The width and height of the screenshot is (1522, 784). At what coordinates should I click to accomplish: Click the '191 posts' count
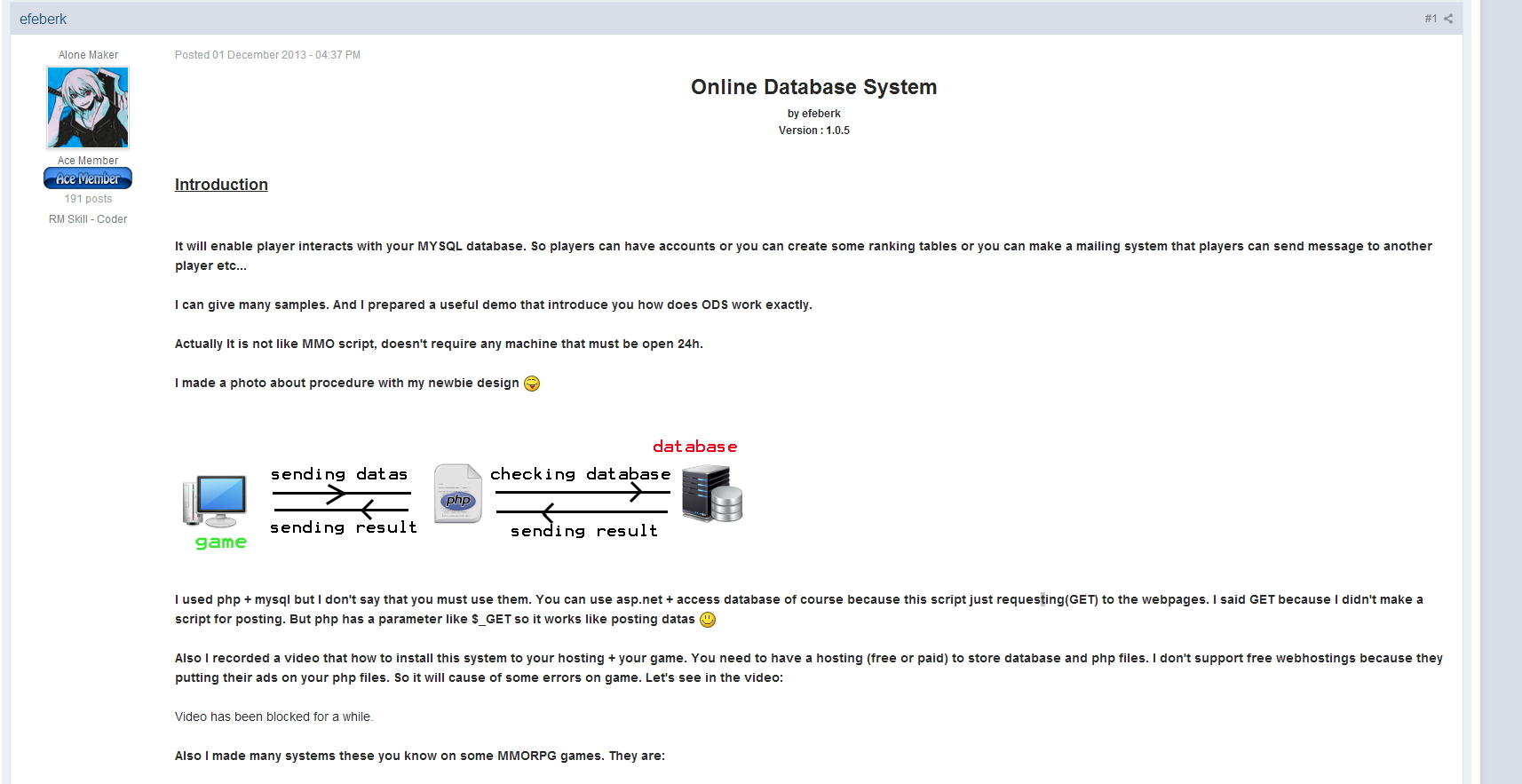pyautogui.click(x=88, y=199)
